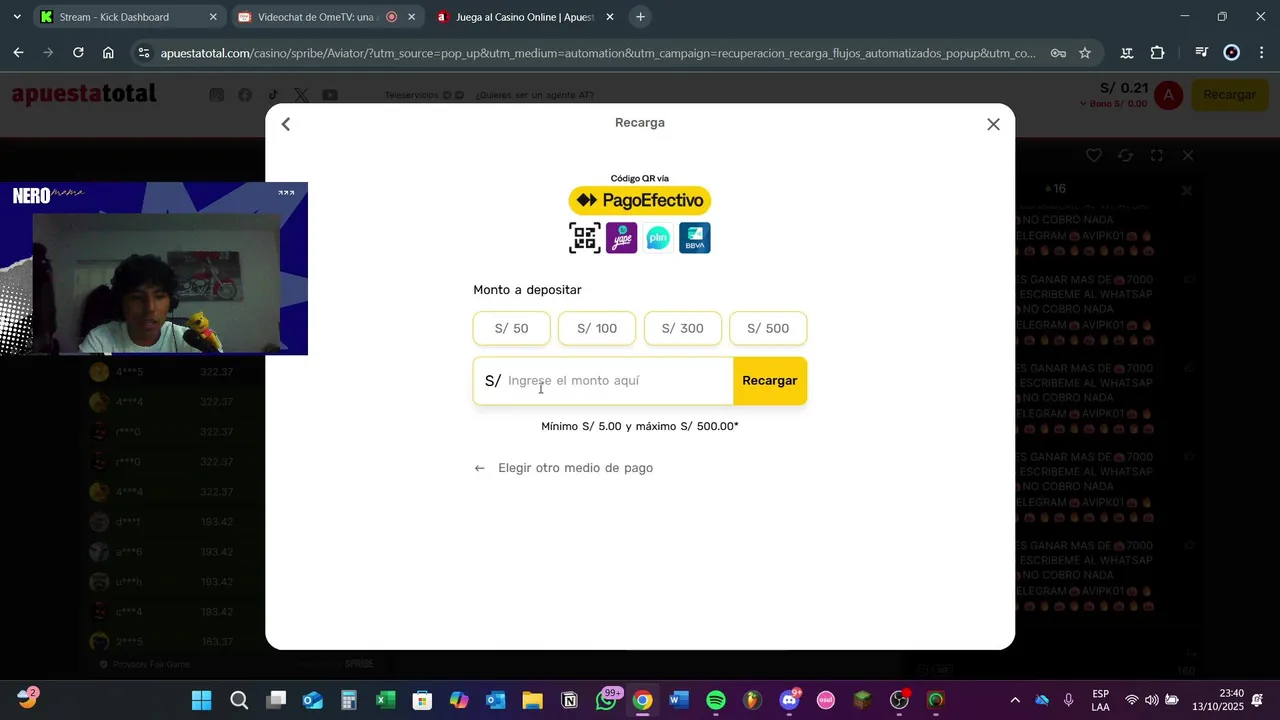This screenshot has width=1280, height=720.
Task: Open browser extensions menu
Action: [x=1158, y=53]
